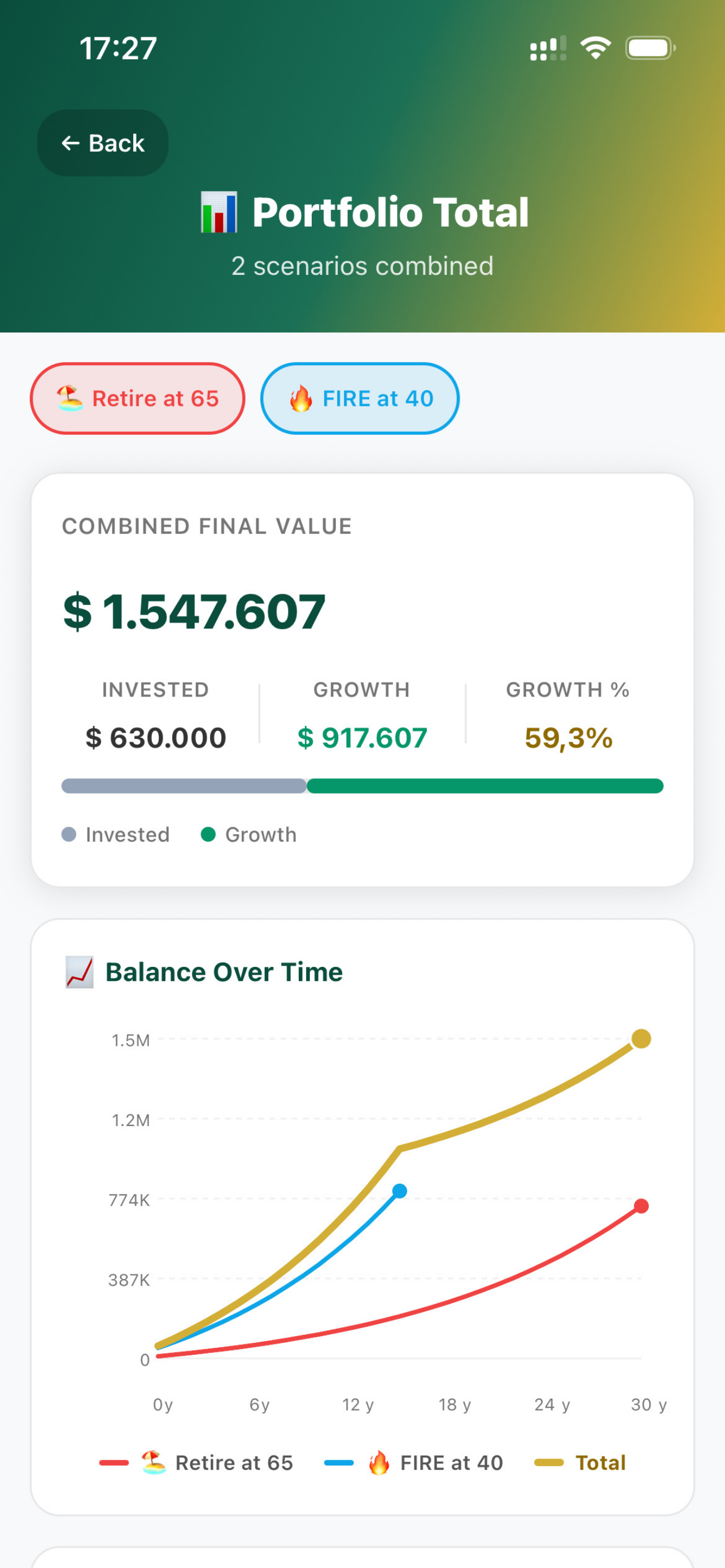
Task: Toggle the FIRE at 40 scenario chip
Action: click(360, 398)
